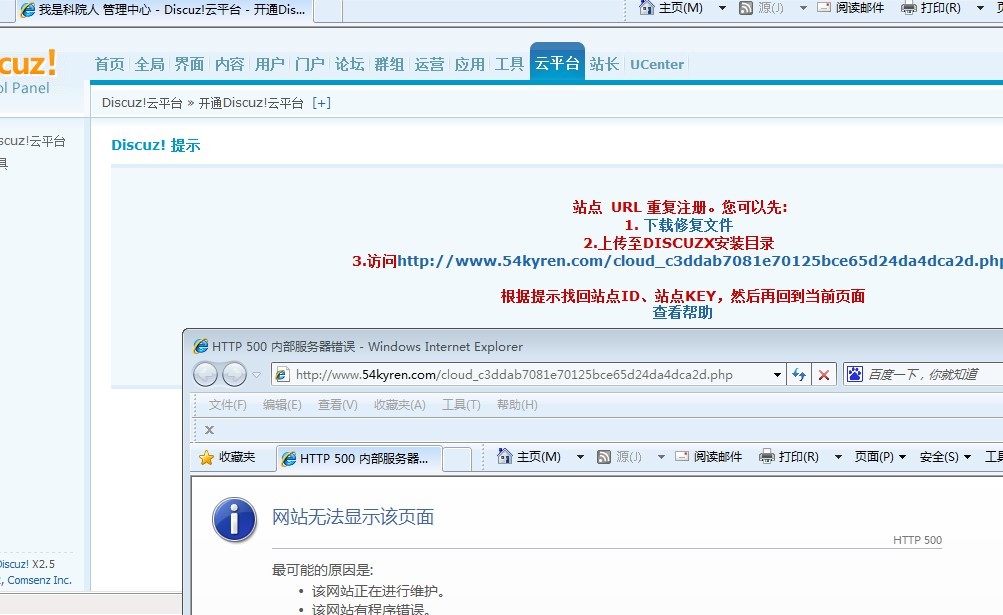Click 阅读邮件 mail icon in front window
Screen dimensions: 1003x615
click(x=682, y=456)
